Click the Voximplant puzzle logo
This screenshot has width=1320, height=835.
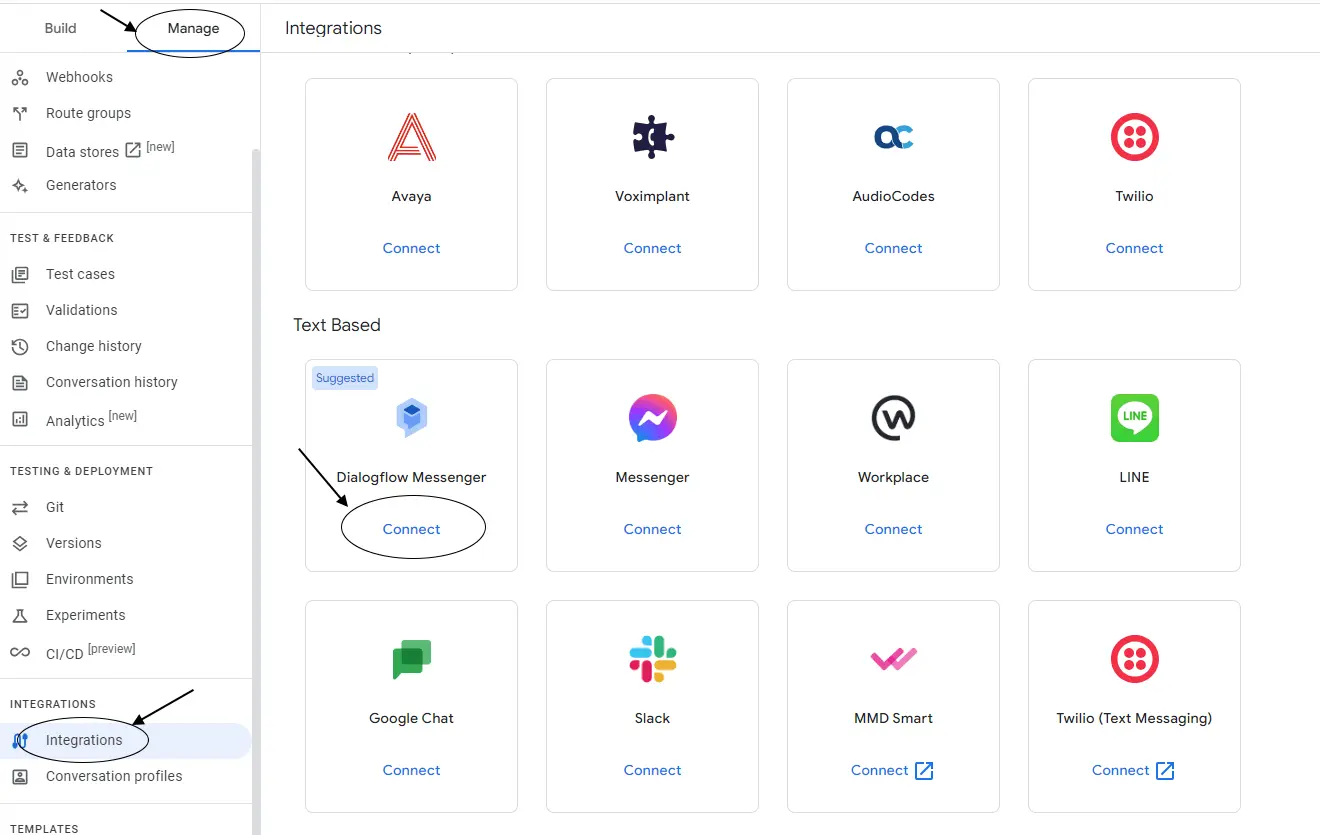pyautogui.click(x=652, y=137)
